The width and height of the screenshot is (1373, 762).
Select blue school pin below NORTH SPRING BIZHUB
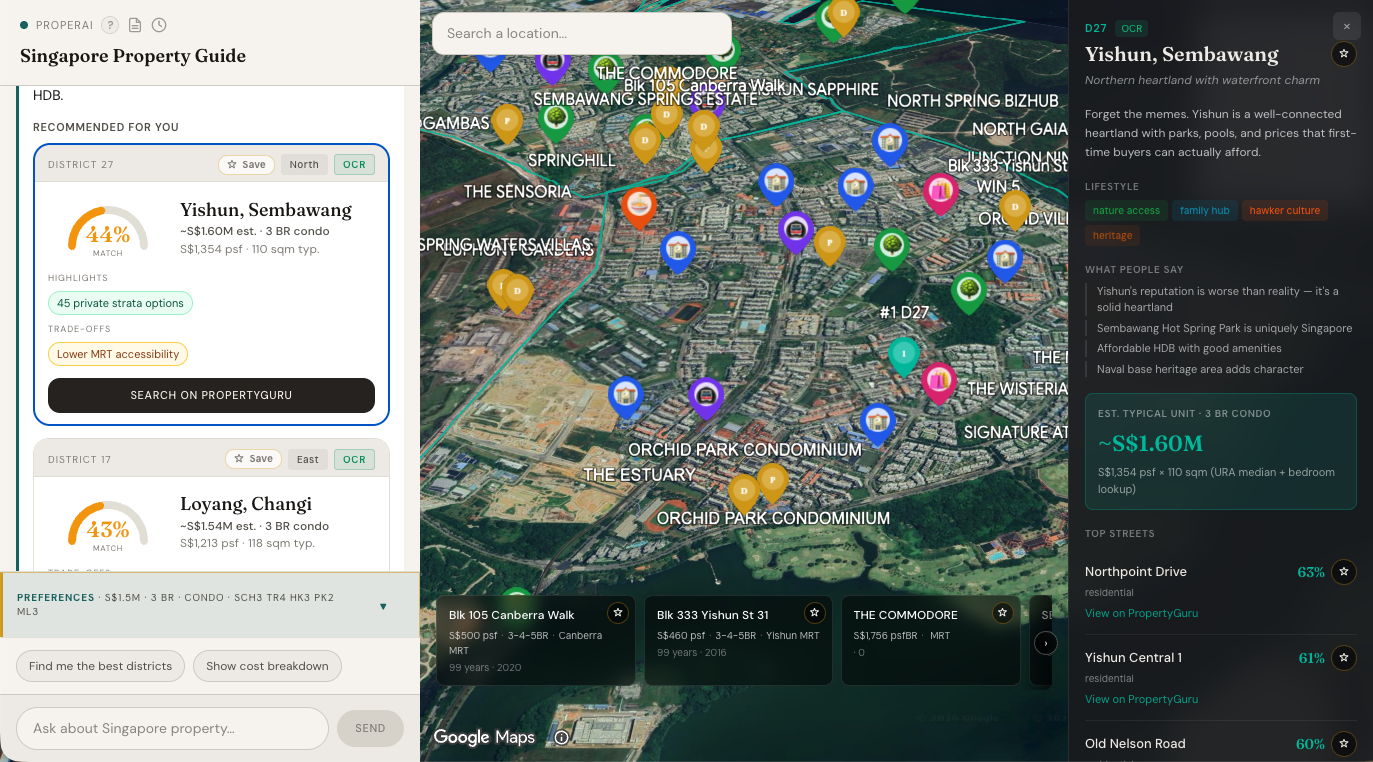point(889,143)
